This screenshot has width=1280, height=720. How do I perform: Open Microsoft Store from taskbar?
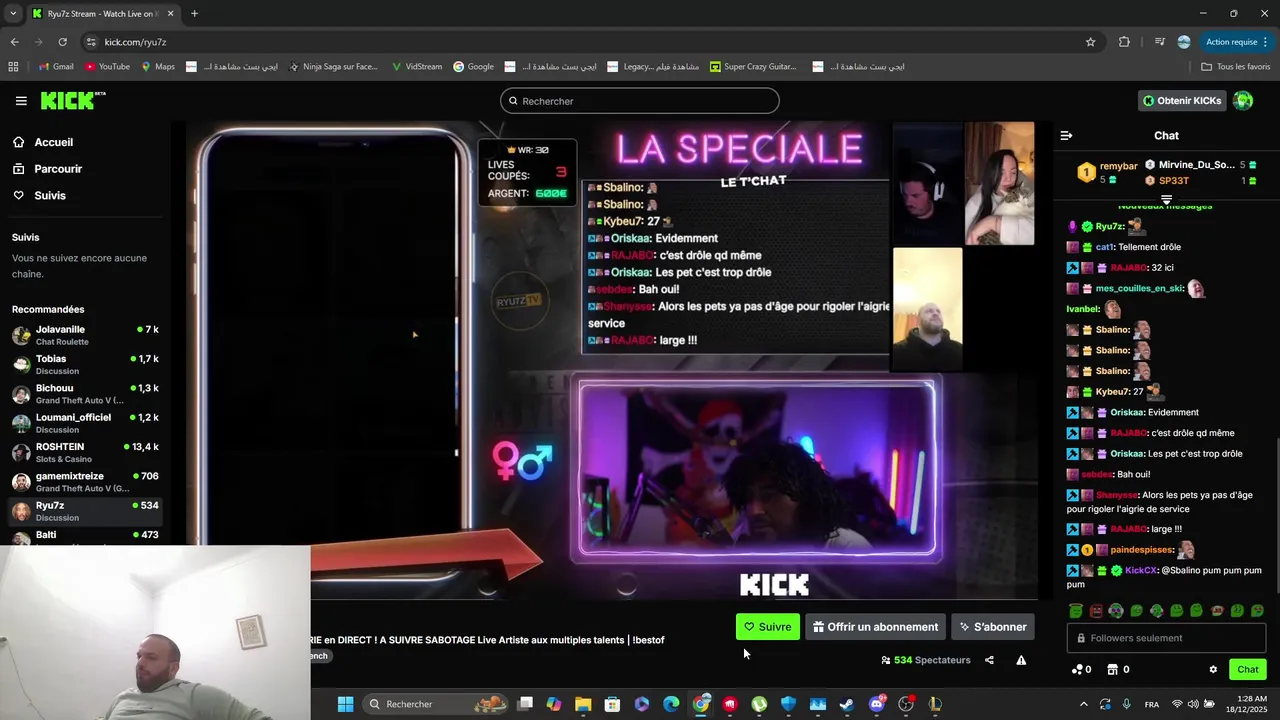pyautogui.click(x=612, y=704)
